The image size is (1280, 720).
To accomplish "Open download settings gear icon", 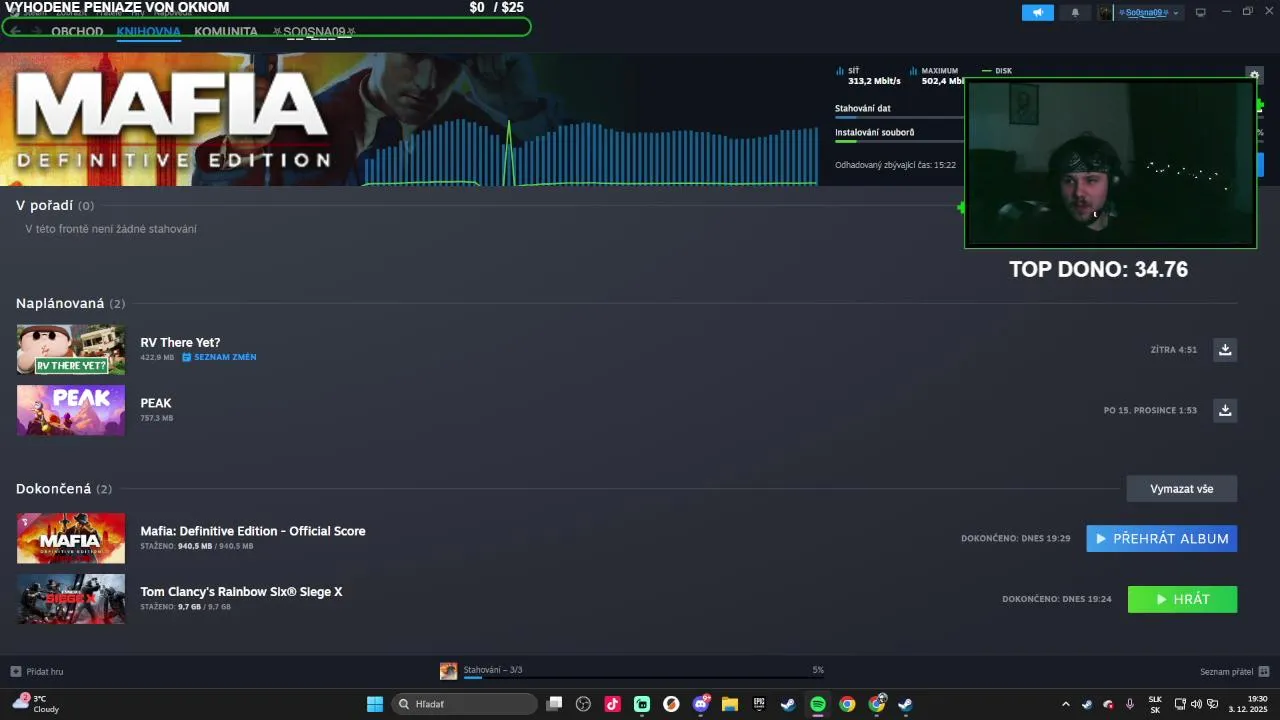I will (1254, 75).
